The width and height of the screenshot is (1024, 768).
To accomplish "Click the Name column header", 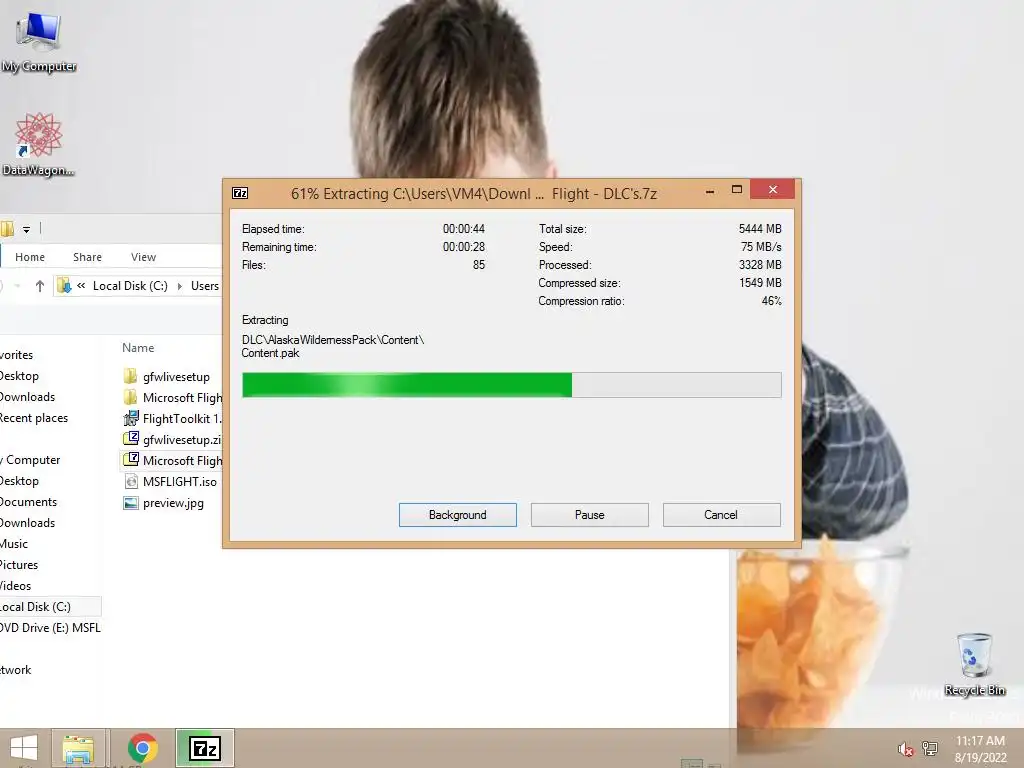I will click(x=138, y=347).
